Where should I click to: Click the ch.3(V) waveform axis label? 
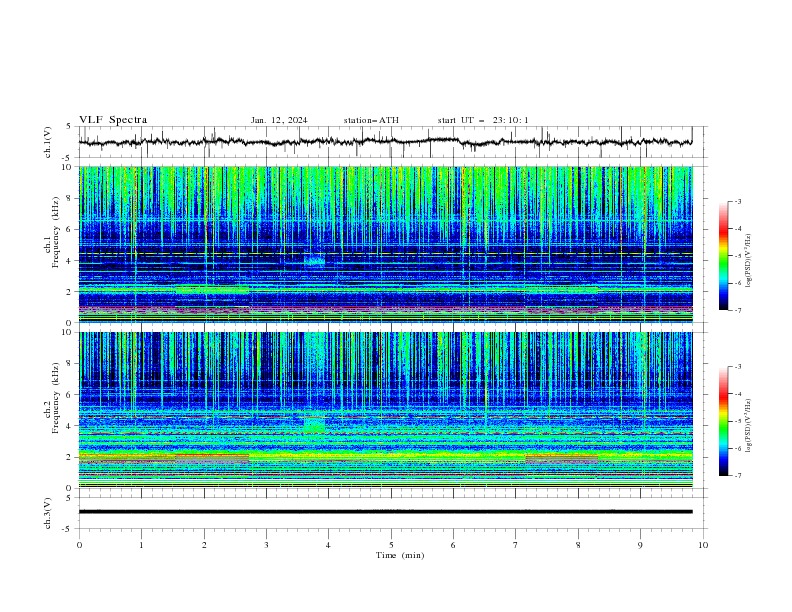tap(48, 513)
